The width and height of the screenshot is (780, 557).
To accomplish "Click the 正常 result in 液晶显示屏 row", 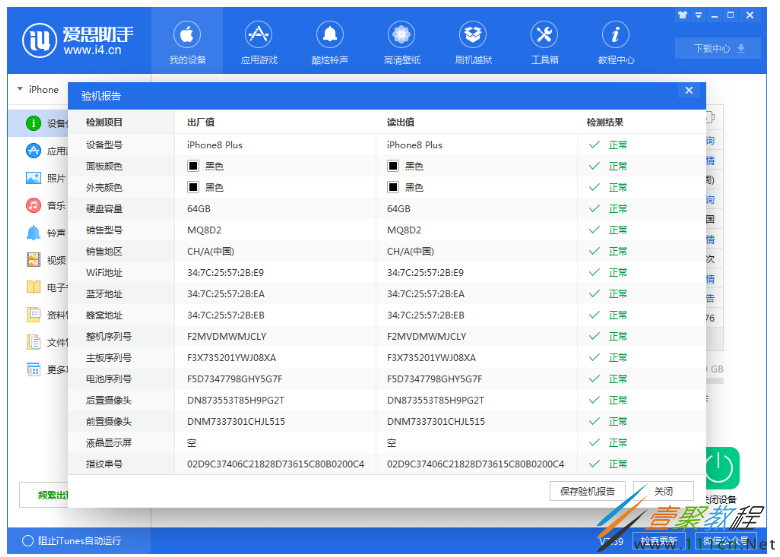I will [618, 443].
